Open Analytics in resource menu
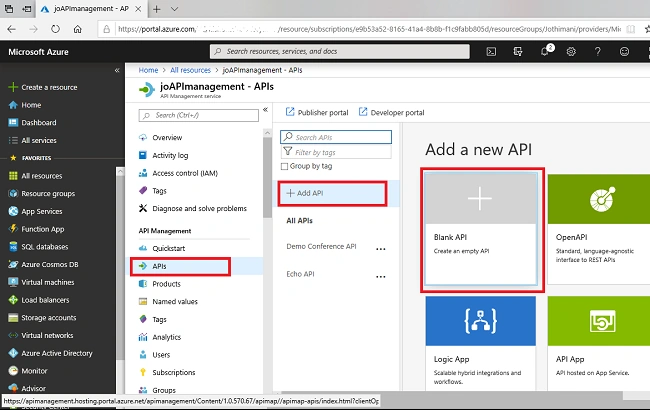 click(x=160, y=337)
